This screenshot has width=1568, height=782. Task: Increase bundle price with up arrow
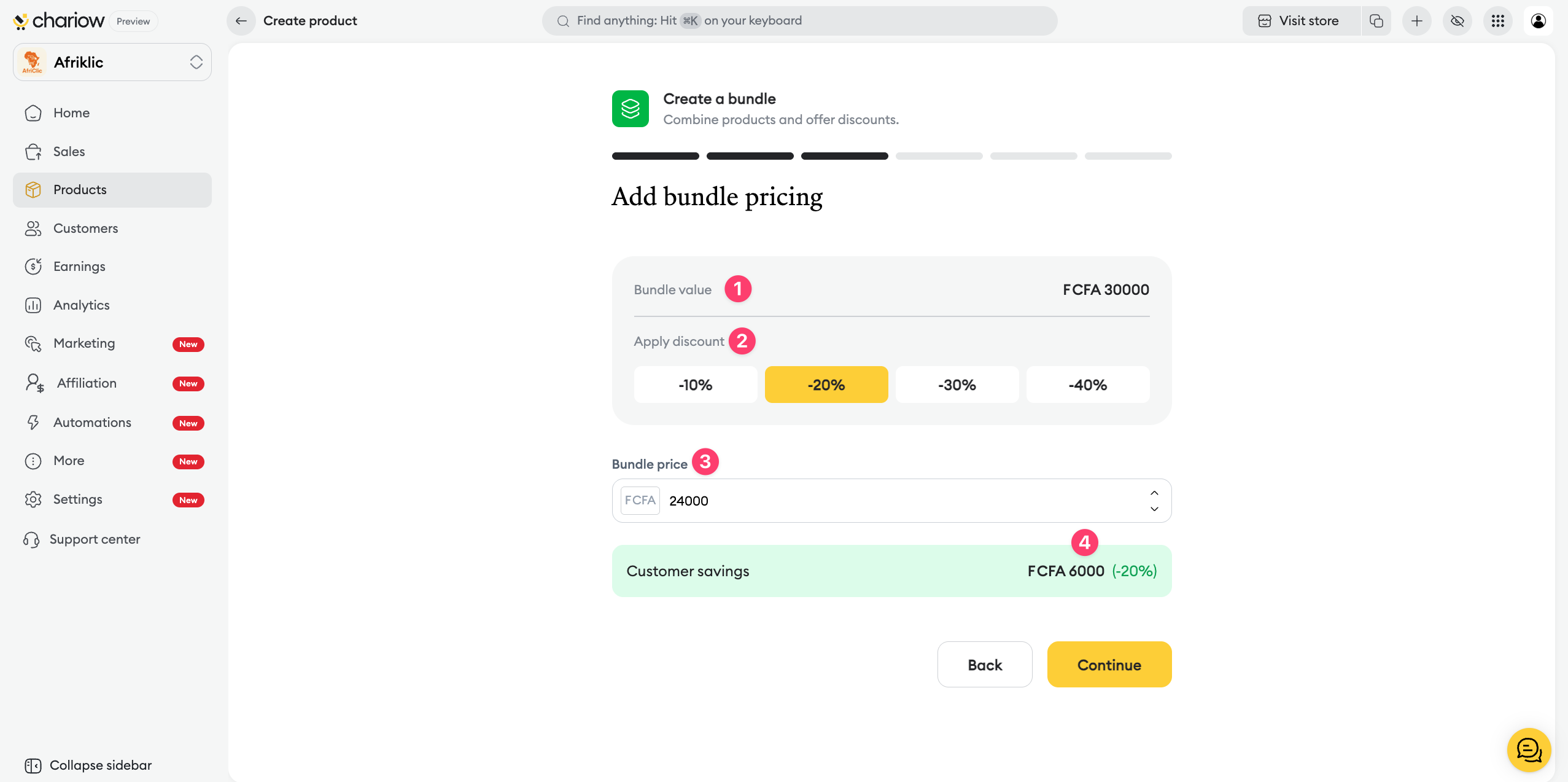(1154, 493)
